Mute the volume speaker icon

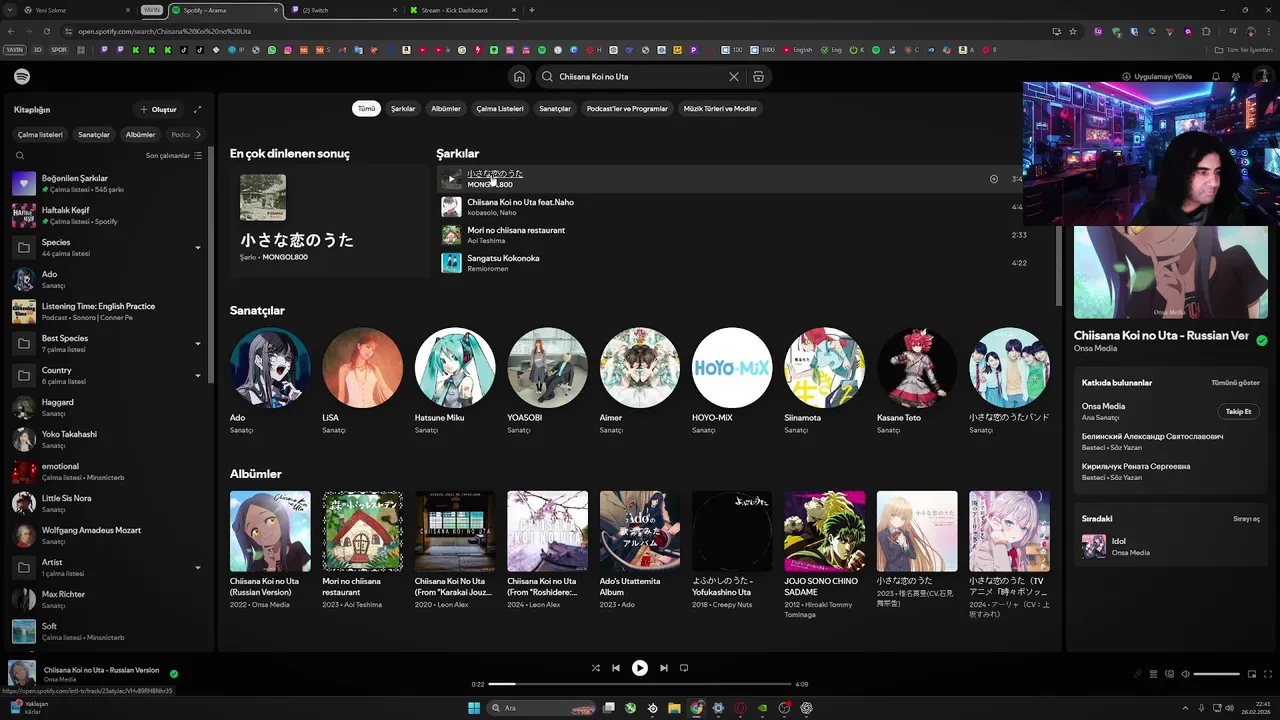(x=1185, y=674)
